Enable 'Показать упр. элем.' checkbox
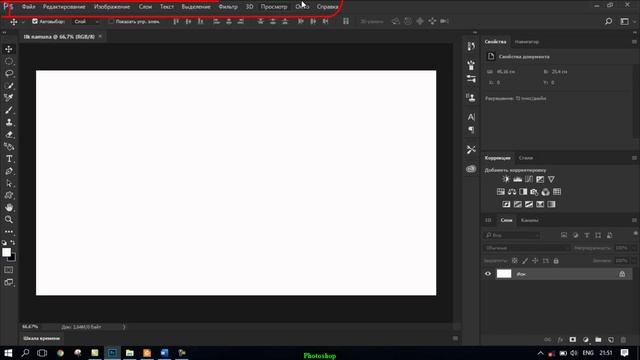This screenshot has width=640, height=360. coord(111,21)
